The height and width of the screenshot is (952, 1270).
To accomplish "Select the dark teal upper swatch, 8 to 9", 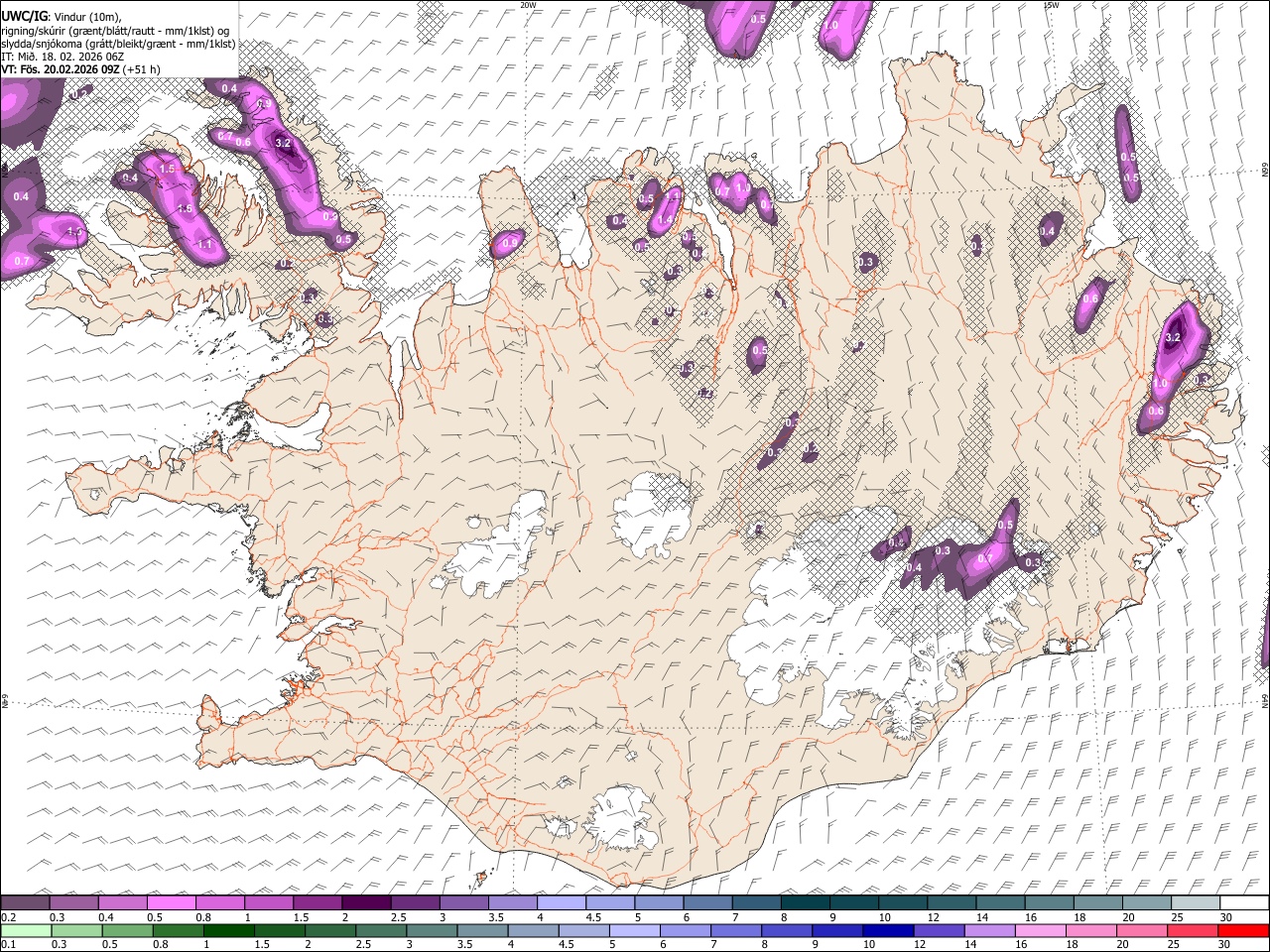I will pos(806,903).
